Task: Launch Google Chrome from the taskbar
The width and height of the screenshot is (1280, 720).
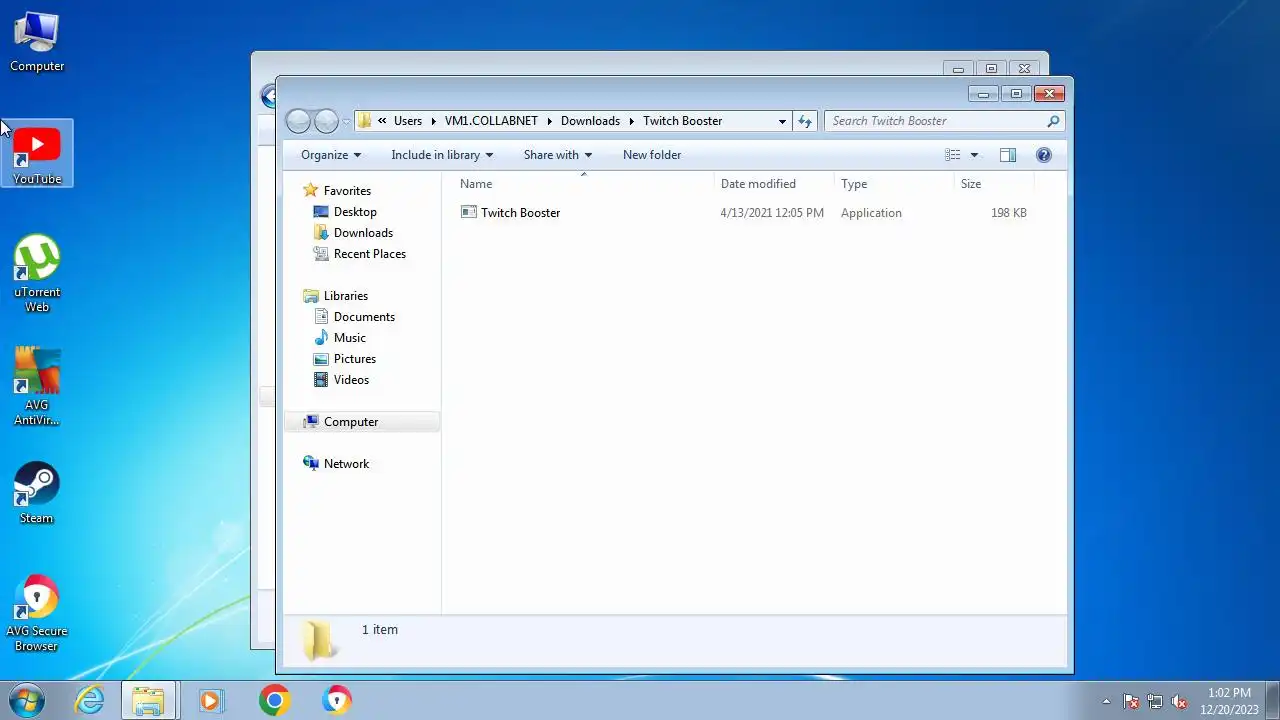Action: (x=274, y=700)
